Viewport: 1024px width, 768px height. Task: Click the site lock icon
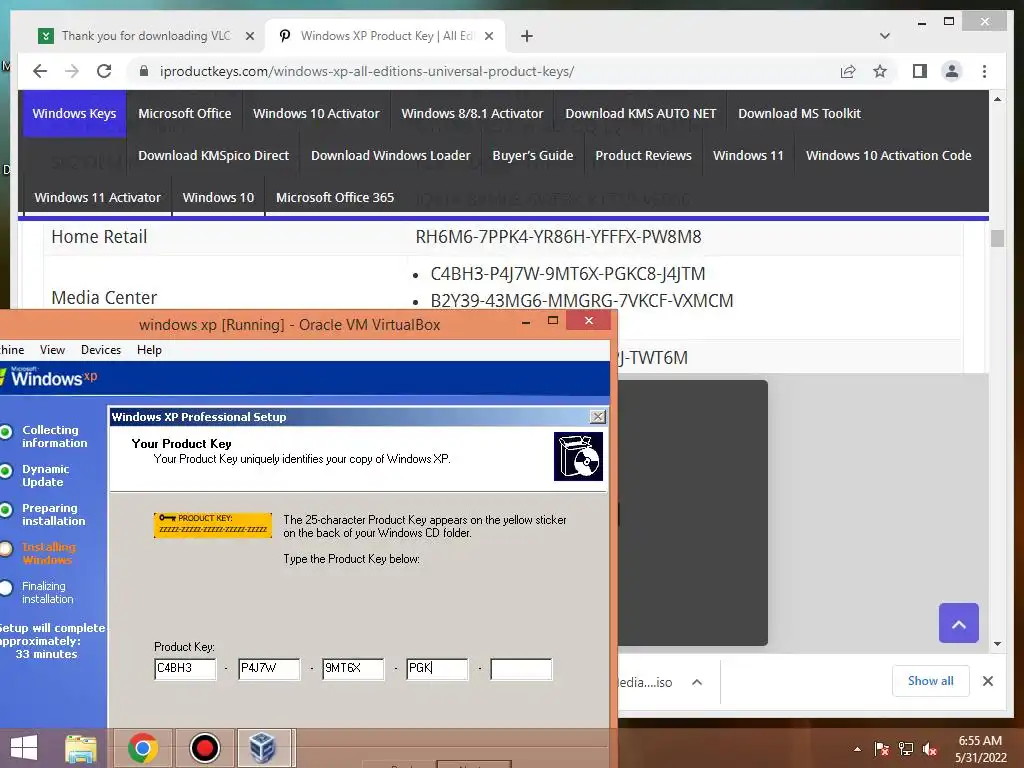coord(144,71)
